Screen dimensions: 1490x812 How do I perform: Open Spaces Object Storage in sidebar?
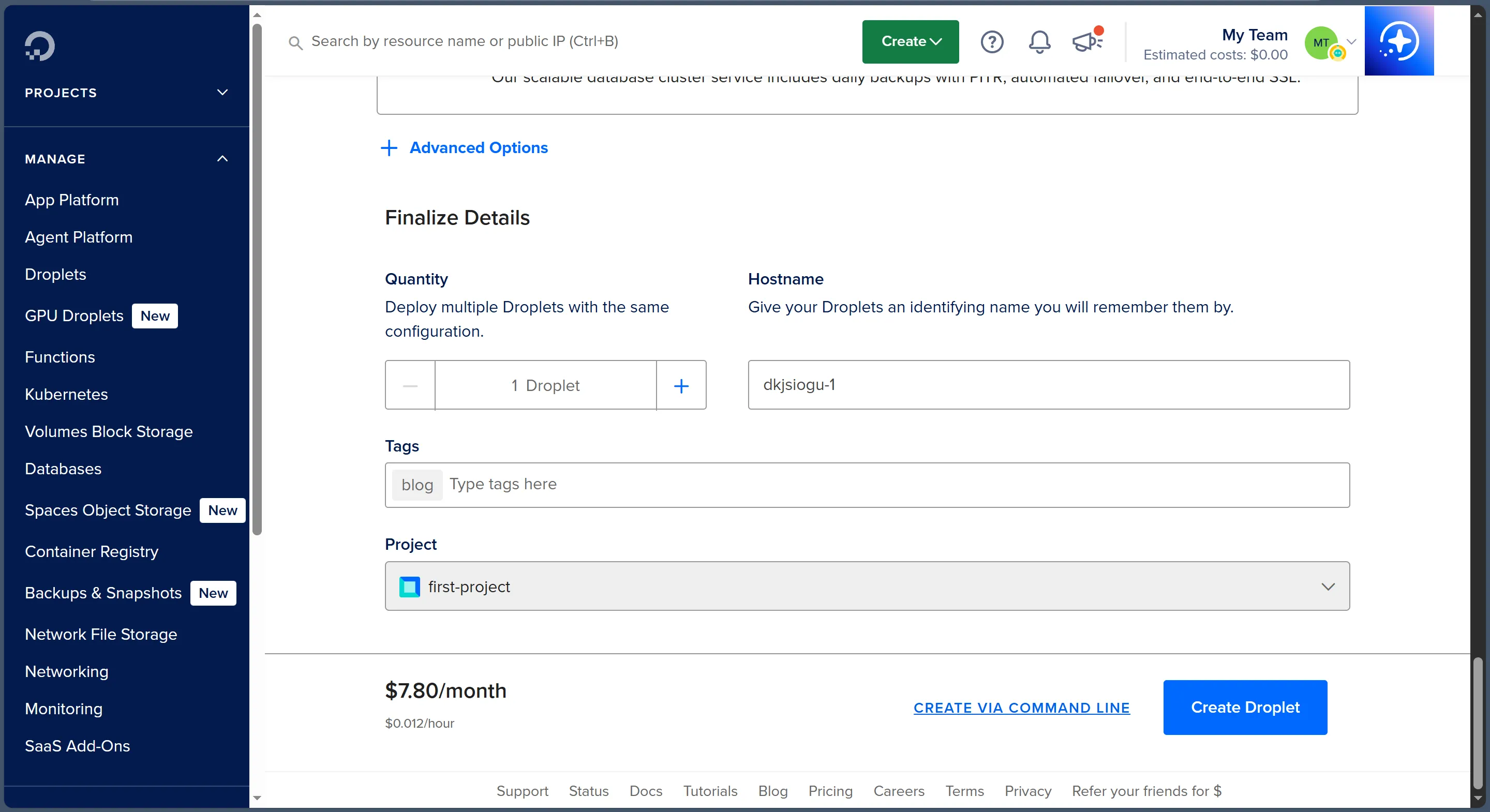pyautogui.click(x=108, y=510)
